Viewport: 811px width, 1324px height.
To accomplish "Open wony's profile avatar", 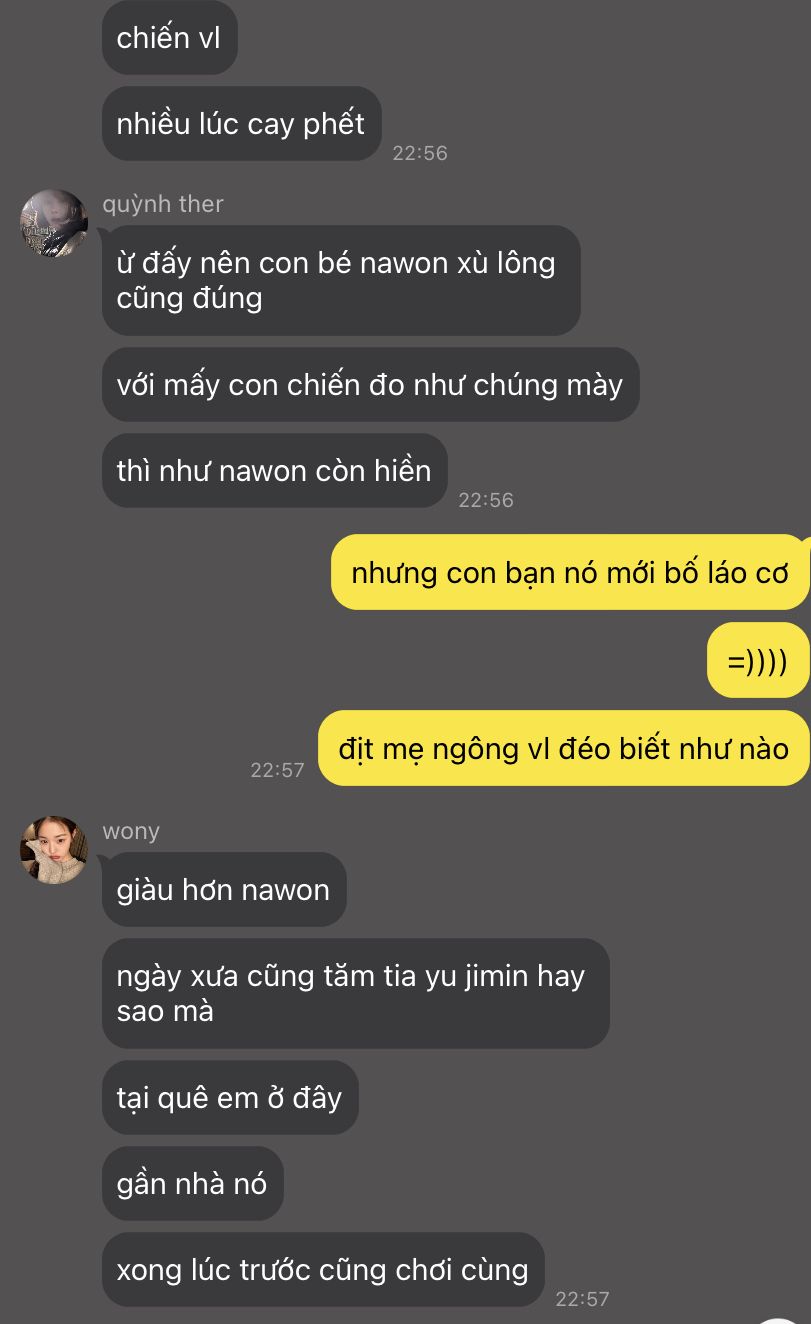I will coord(54,850).
